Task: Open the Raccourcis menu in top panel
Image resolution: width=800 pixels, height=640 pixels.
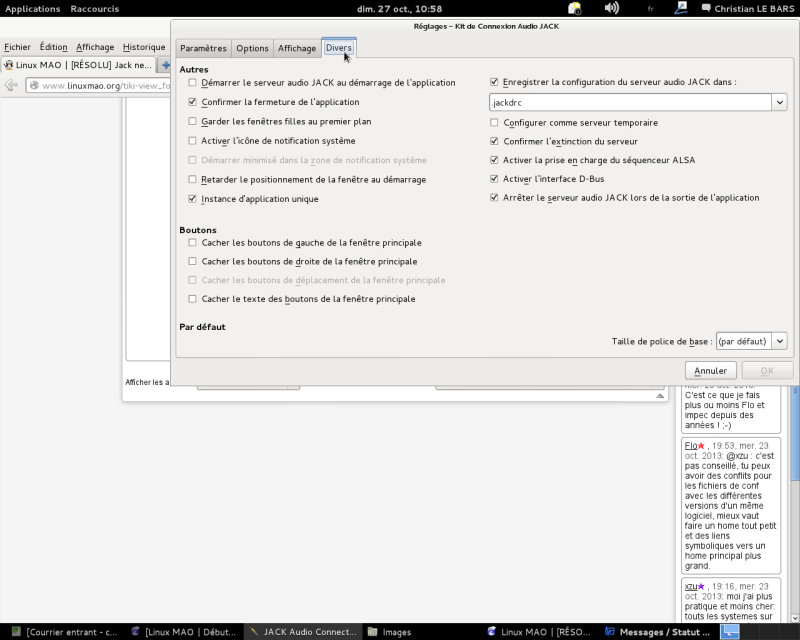Action: tap(94, 9)
